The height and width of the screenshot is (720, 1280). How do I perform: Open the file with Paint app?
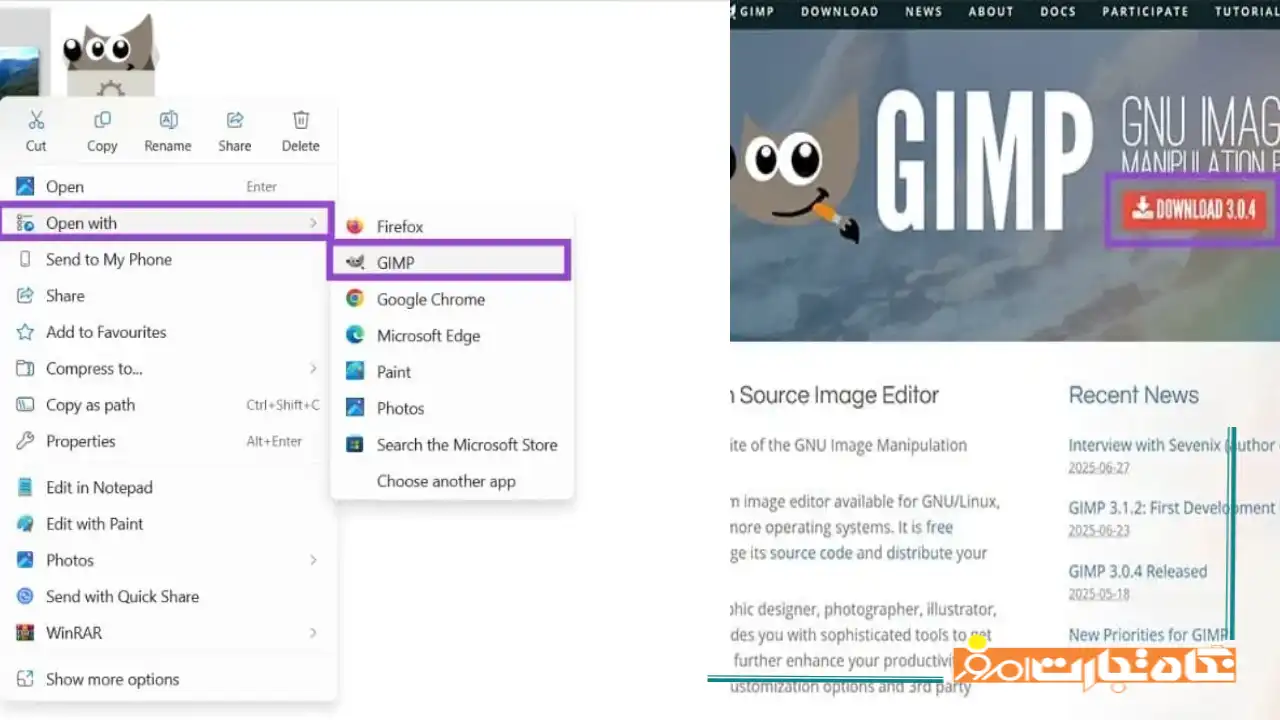(x=393, y=372)
